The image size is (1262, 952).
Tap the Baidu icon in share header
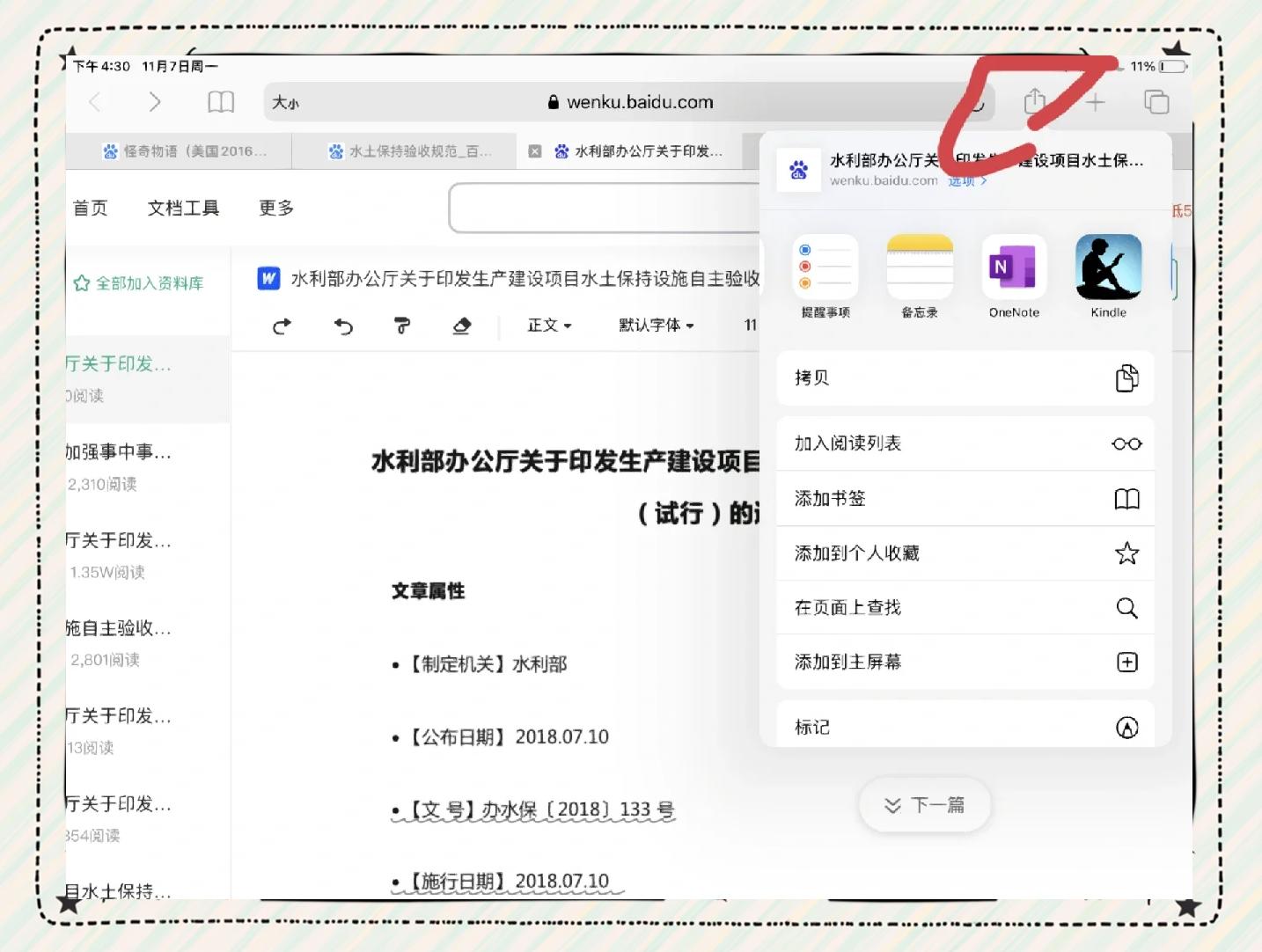click(799, 170)
